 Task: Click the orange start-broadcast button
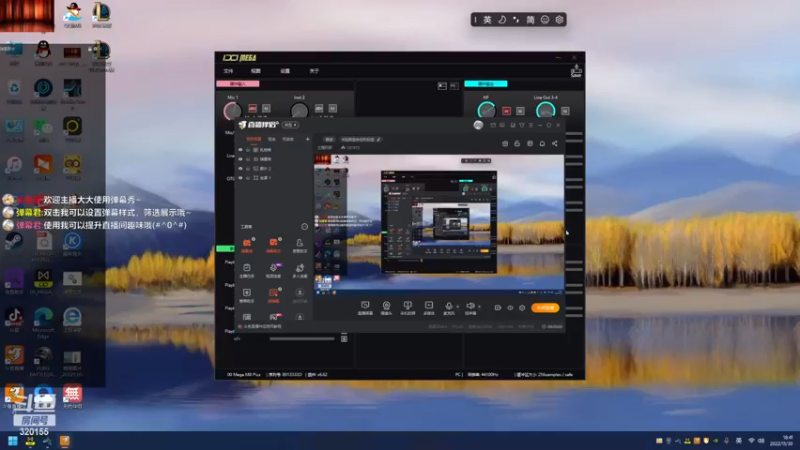coord(545,308)
